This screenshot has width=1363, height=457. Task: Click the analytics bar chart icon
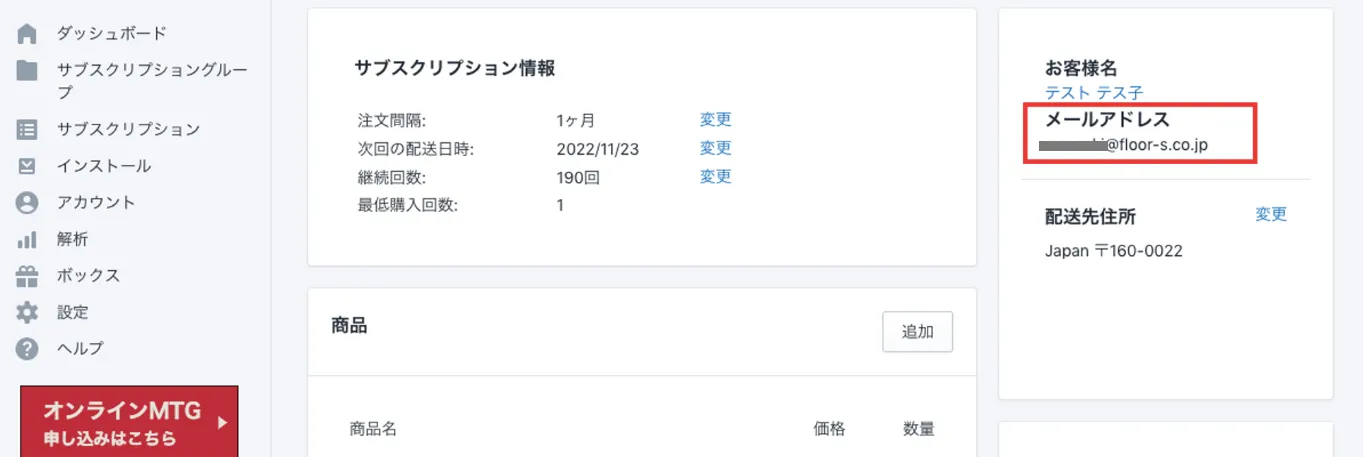(27, 240)
